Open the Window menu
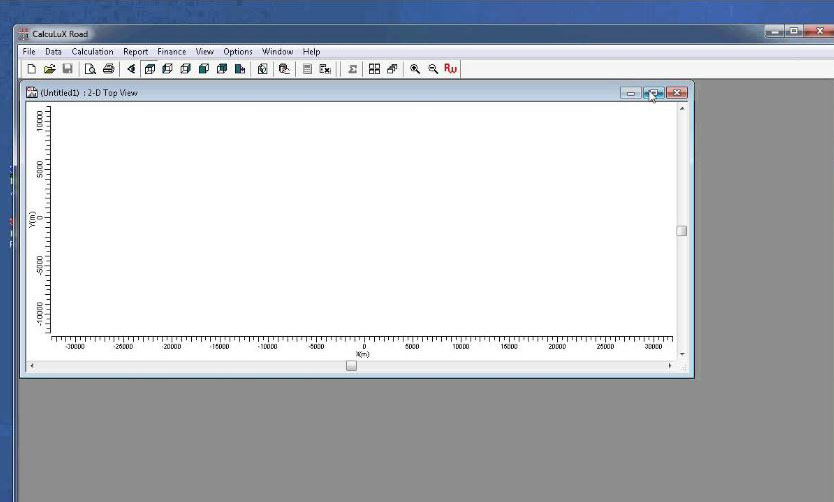This screenshot has height=502, width=834. point(278,52)
